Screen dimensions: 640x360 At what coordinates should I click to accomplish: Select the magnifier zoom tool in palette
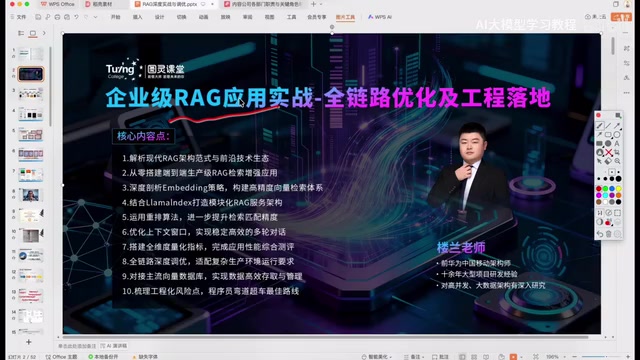click(x=618, y=161)
